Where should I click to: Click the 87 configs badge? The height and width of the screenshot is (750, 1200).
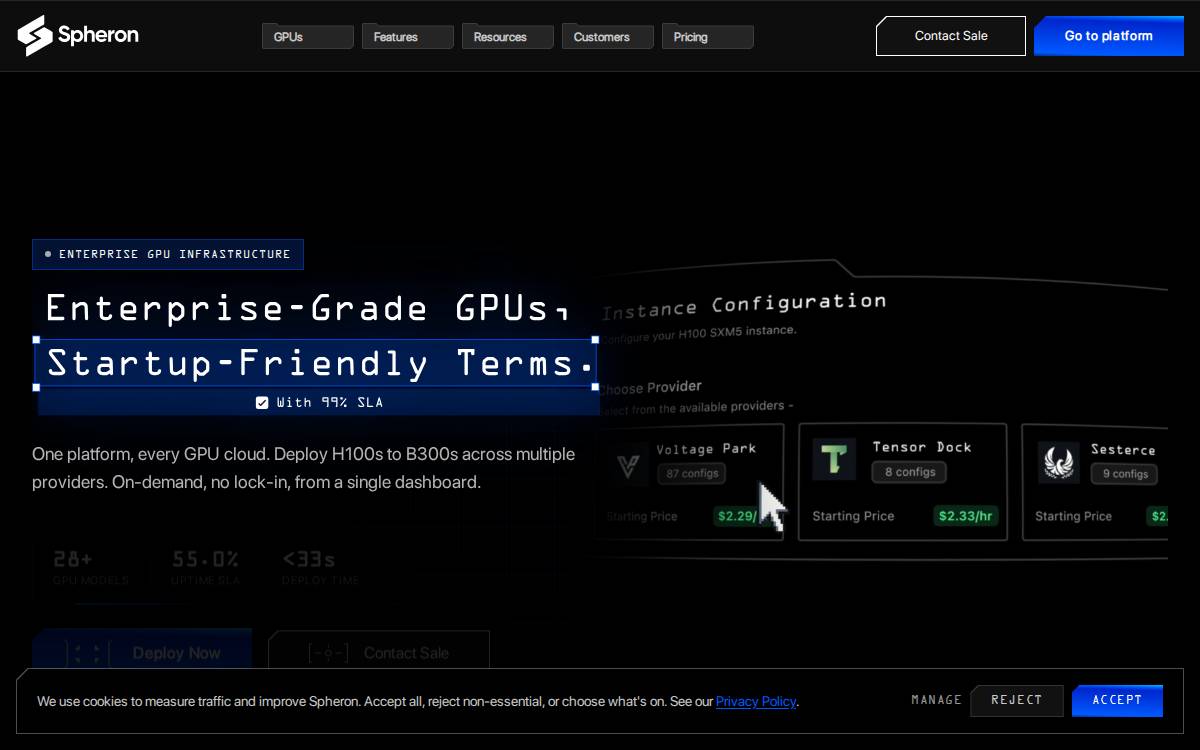pyautogui.click(x=692, y=473)
